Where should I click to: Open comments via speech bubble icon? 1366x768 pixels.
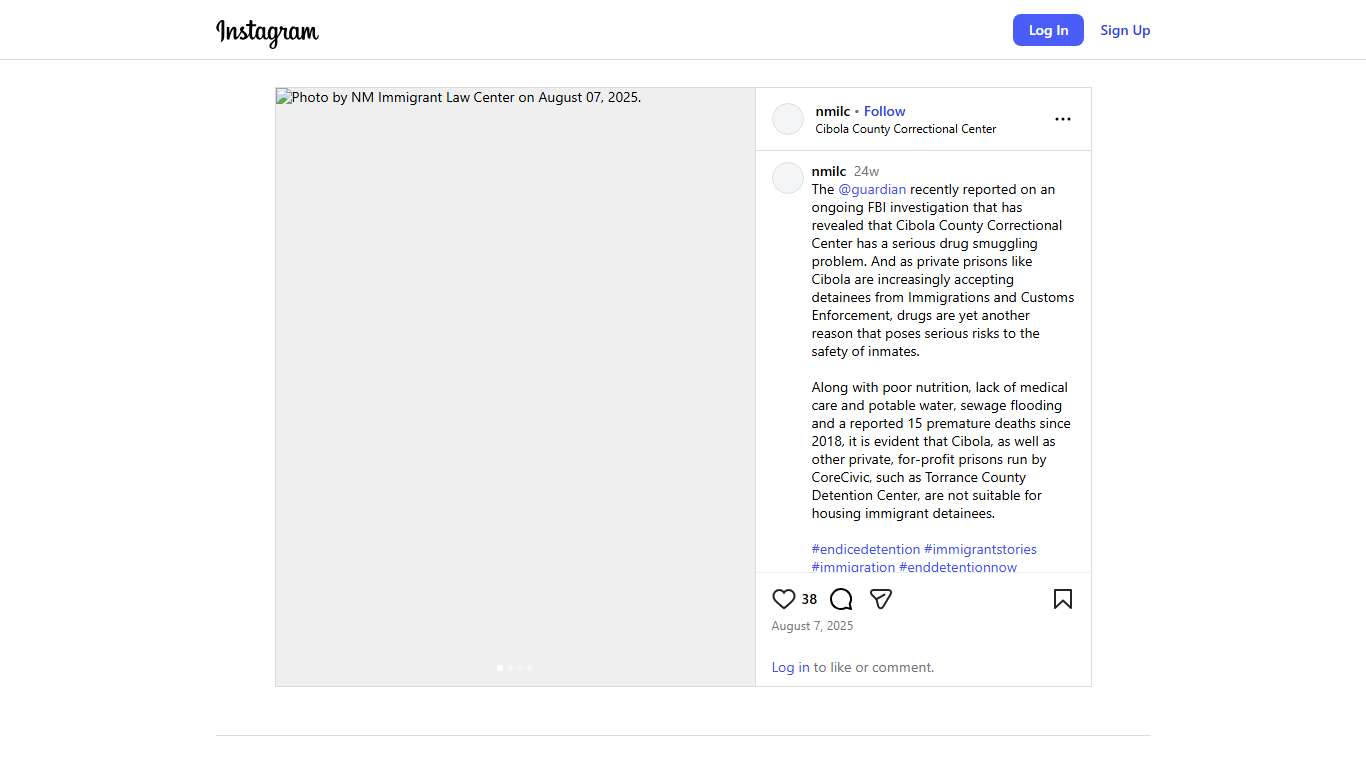(x=841, y=599)
